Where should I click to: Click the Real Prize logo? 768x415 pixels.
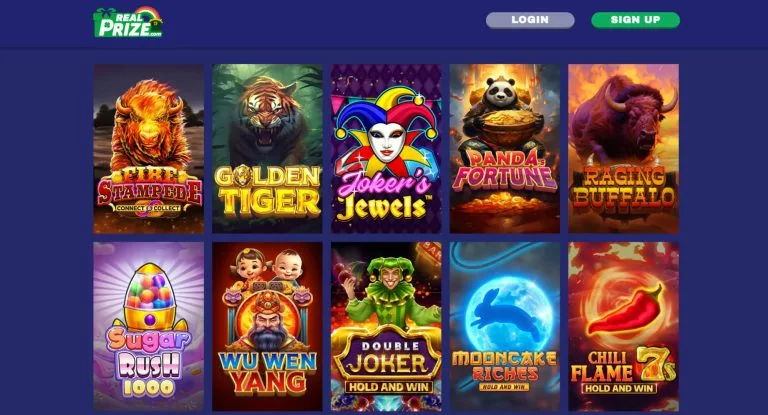[128, 23]
